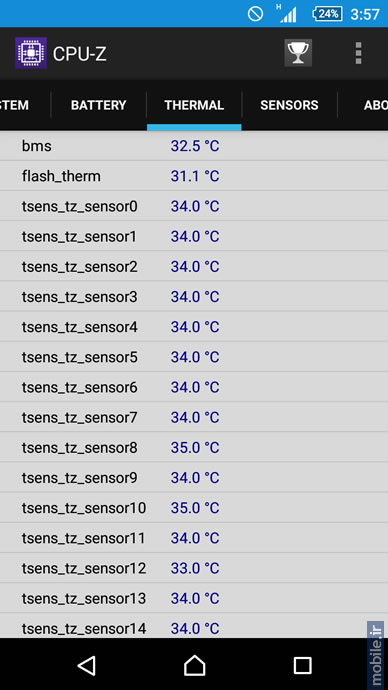Tap the clock showing 3:57
388x690 pixels.
tap(365, 14)
